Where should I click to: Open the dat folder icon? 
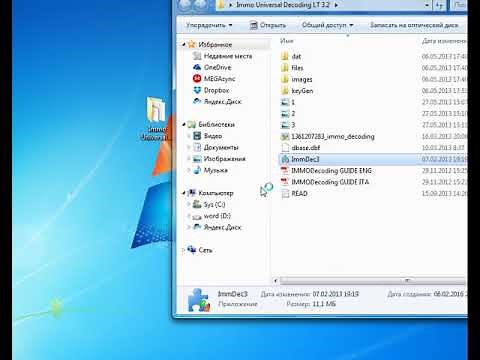click(285, 56)
